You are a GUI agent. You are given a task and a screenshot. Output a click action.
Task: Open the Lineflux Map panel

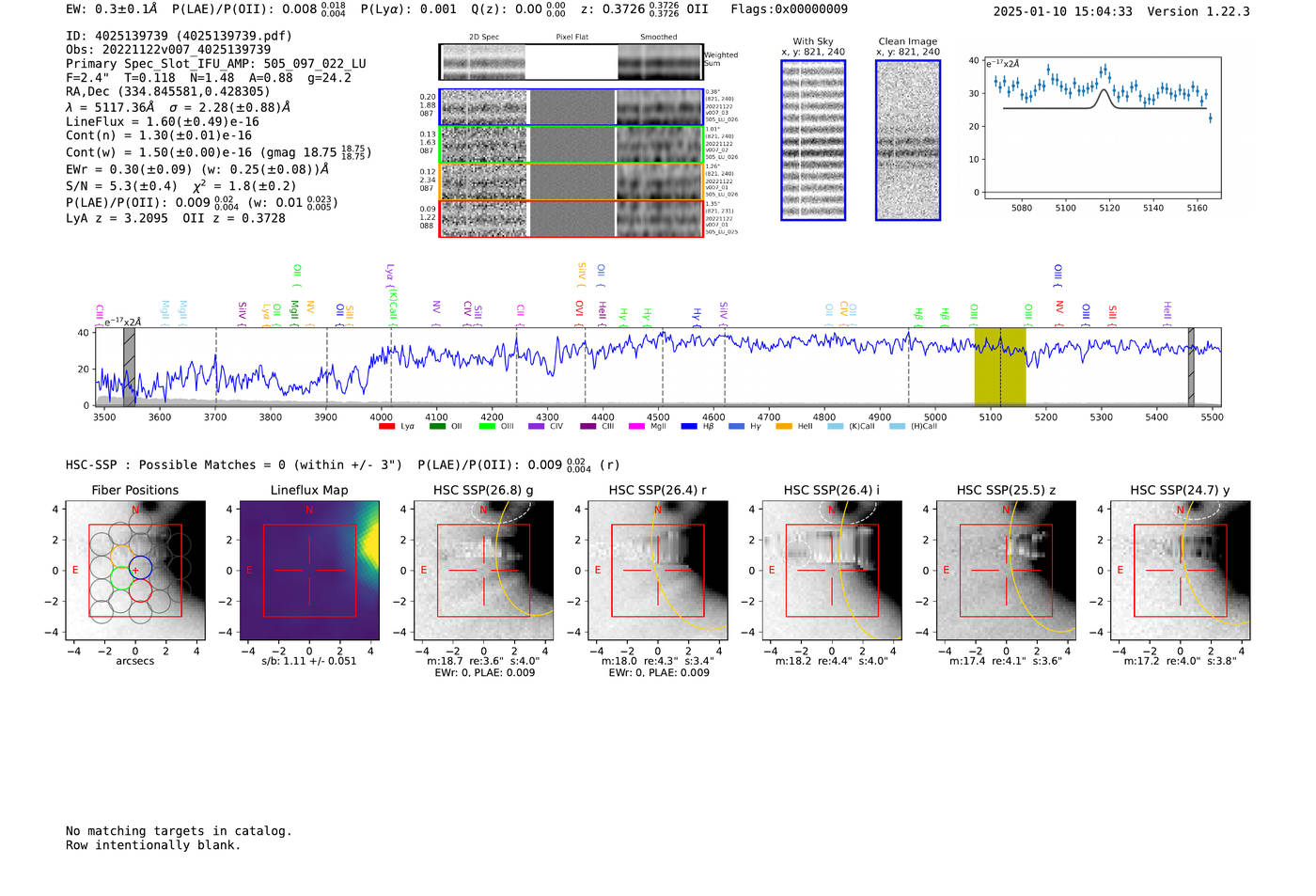(309, 571)
